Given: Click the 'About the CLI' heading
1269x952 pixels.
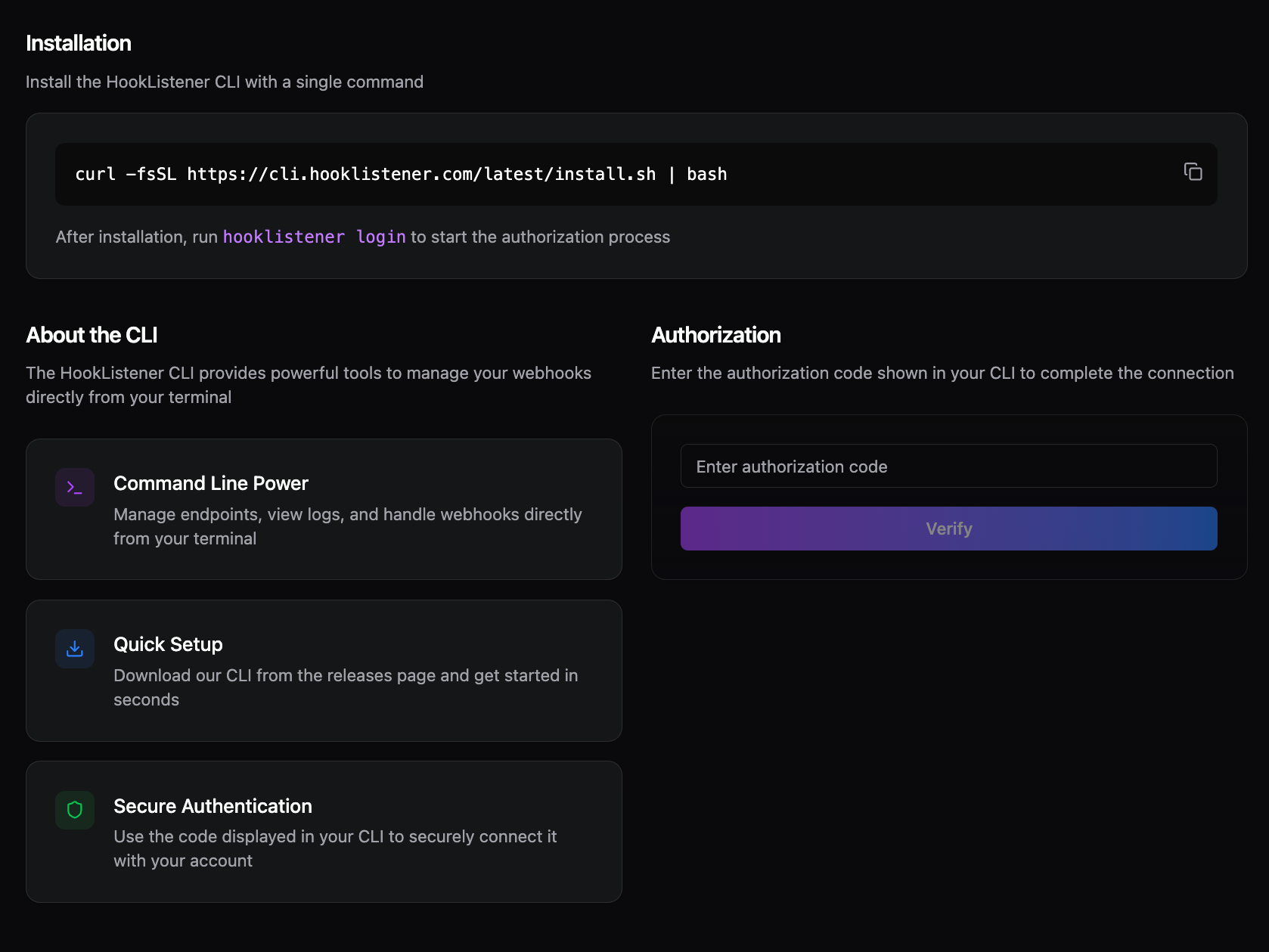Looking at the screenshot, I should (92, 335).
